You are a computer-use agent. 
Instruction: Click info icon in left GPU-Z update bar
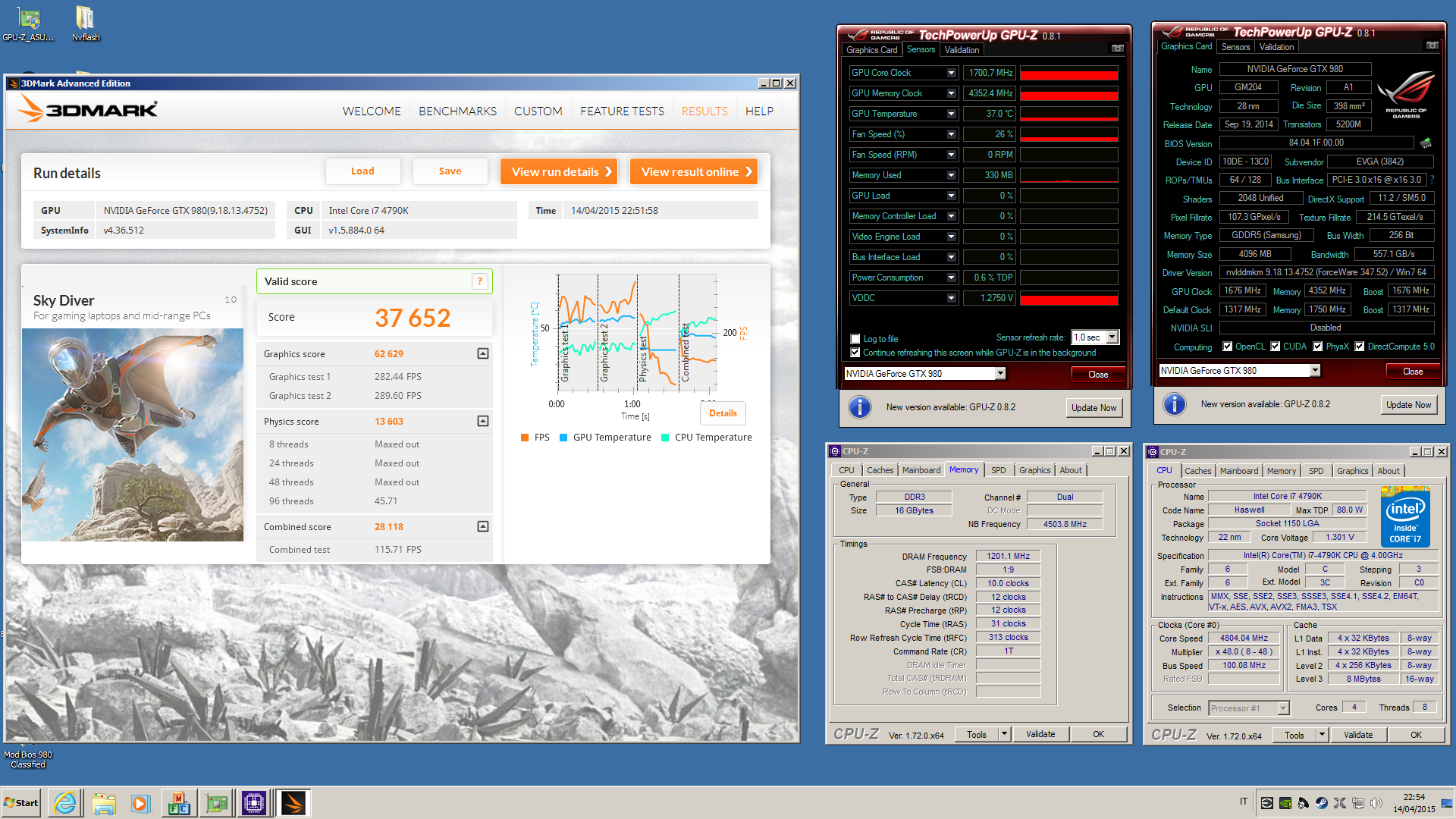point(859,407)
